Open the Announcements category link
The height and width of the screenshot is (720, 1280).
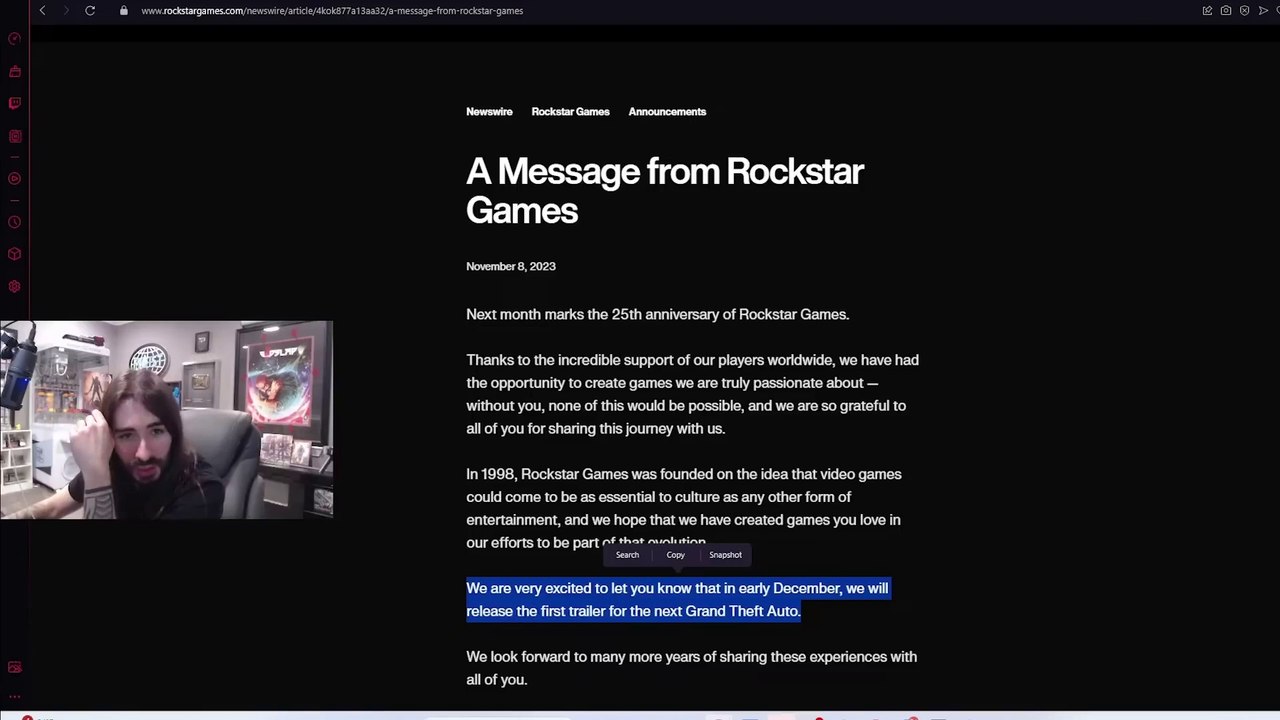pyautogui.click(x=667, y=112)
